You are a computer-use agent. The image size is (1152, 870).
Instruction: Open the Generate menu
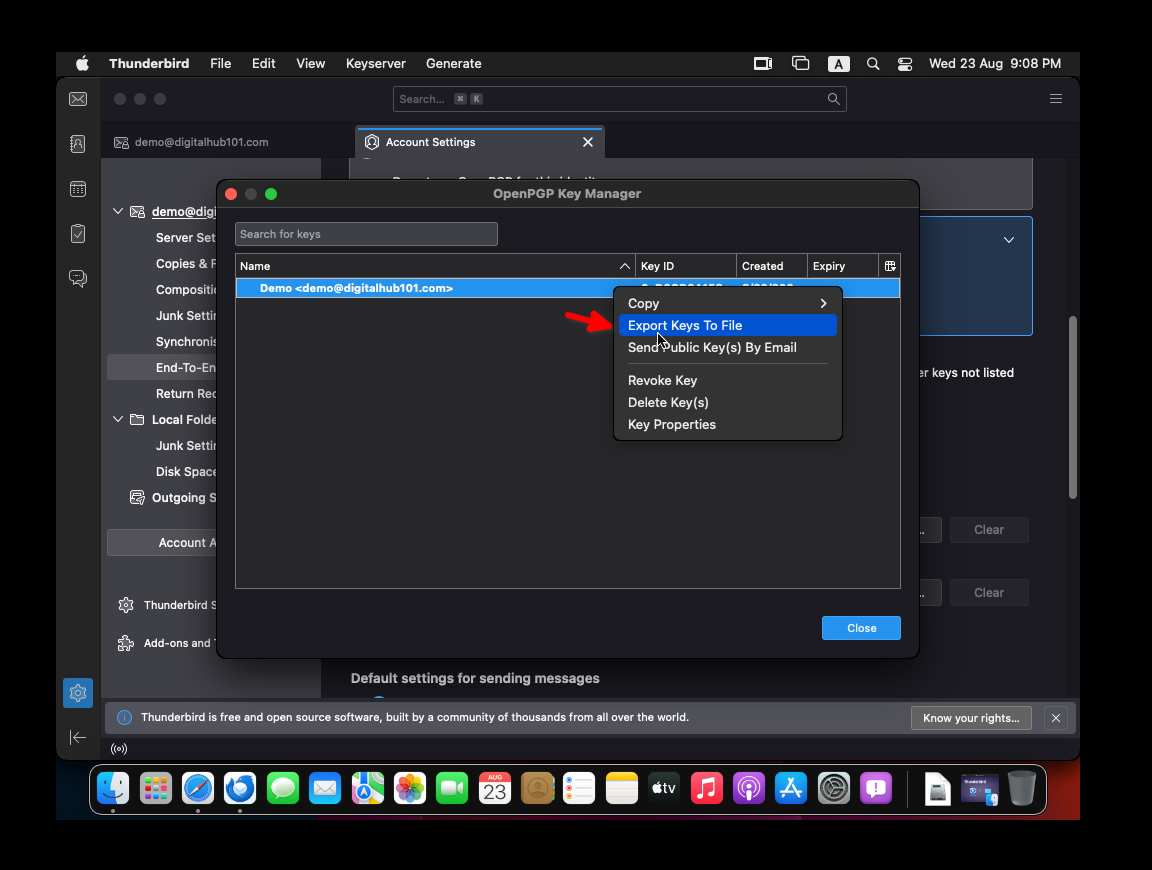point(453,64)
